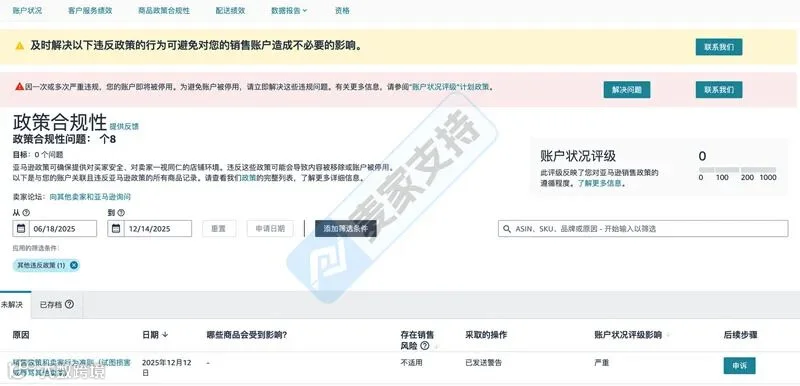Image resolution: width=800 pixels, height=386 pixels.
Task: Switch to 商品政策合规性 tab
Action: pos(164,10)
